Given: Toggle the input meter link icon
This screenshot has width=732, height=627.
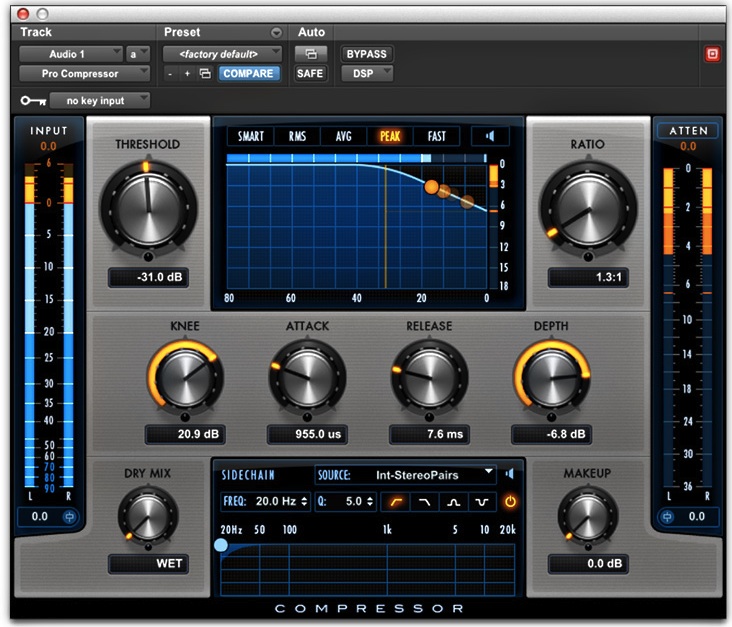Looking at the screenshot, I should pos(70,517).
